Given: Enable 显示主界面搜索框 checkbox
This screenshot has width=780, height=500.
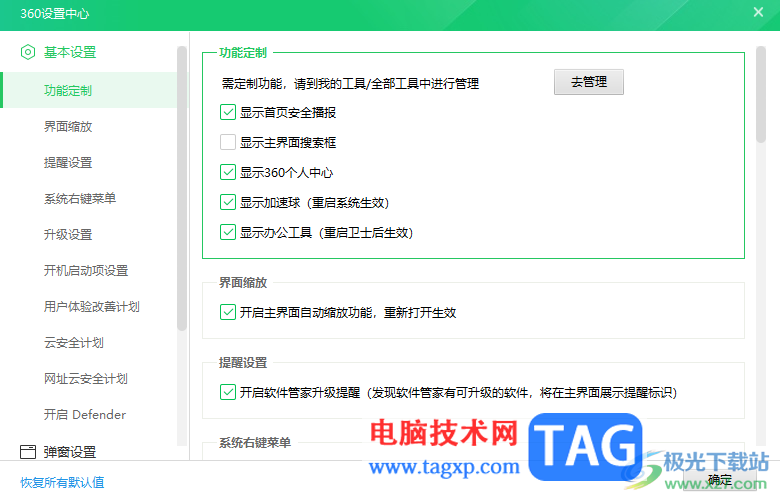Looking at the screenshot, I should pyautogui.click(x=228, y=142).
